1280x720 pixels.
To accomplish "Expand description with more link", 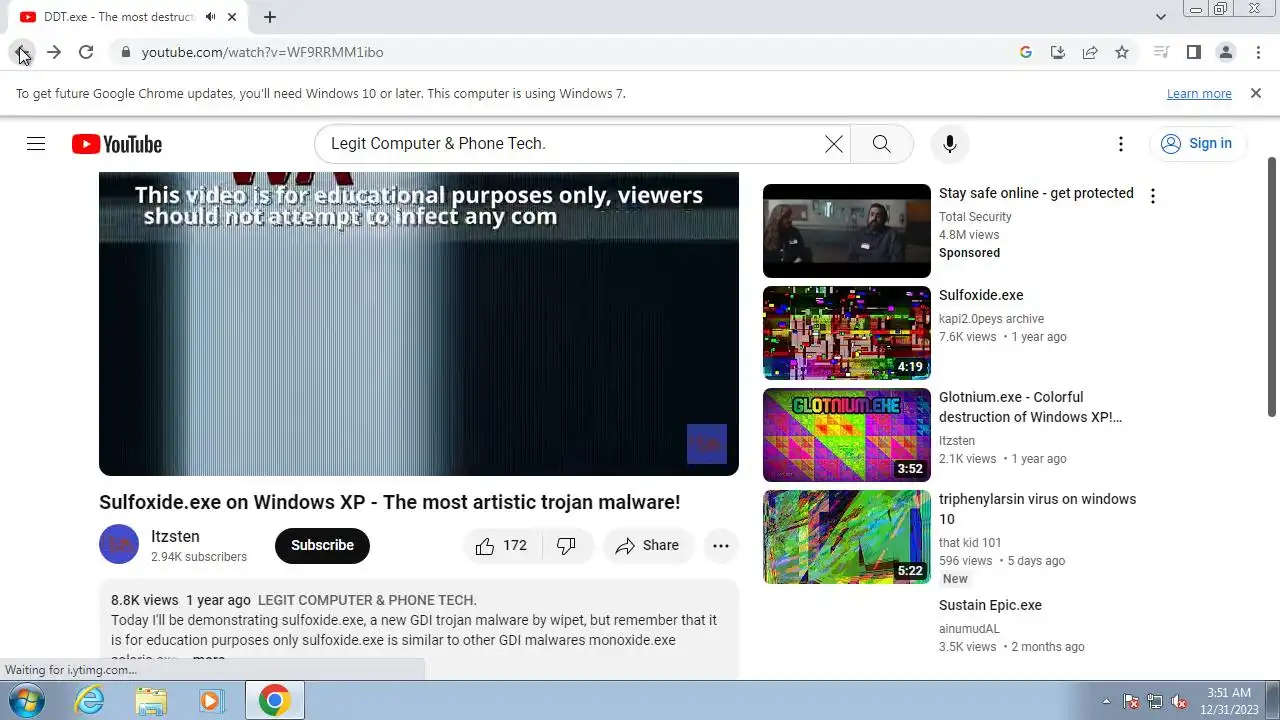I will point(209,659).
